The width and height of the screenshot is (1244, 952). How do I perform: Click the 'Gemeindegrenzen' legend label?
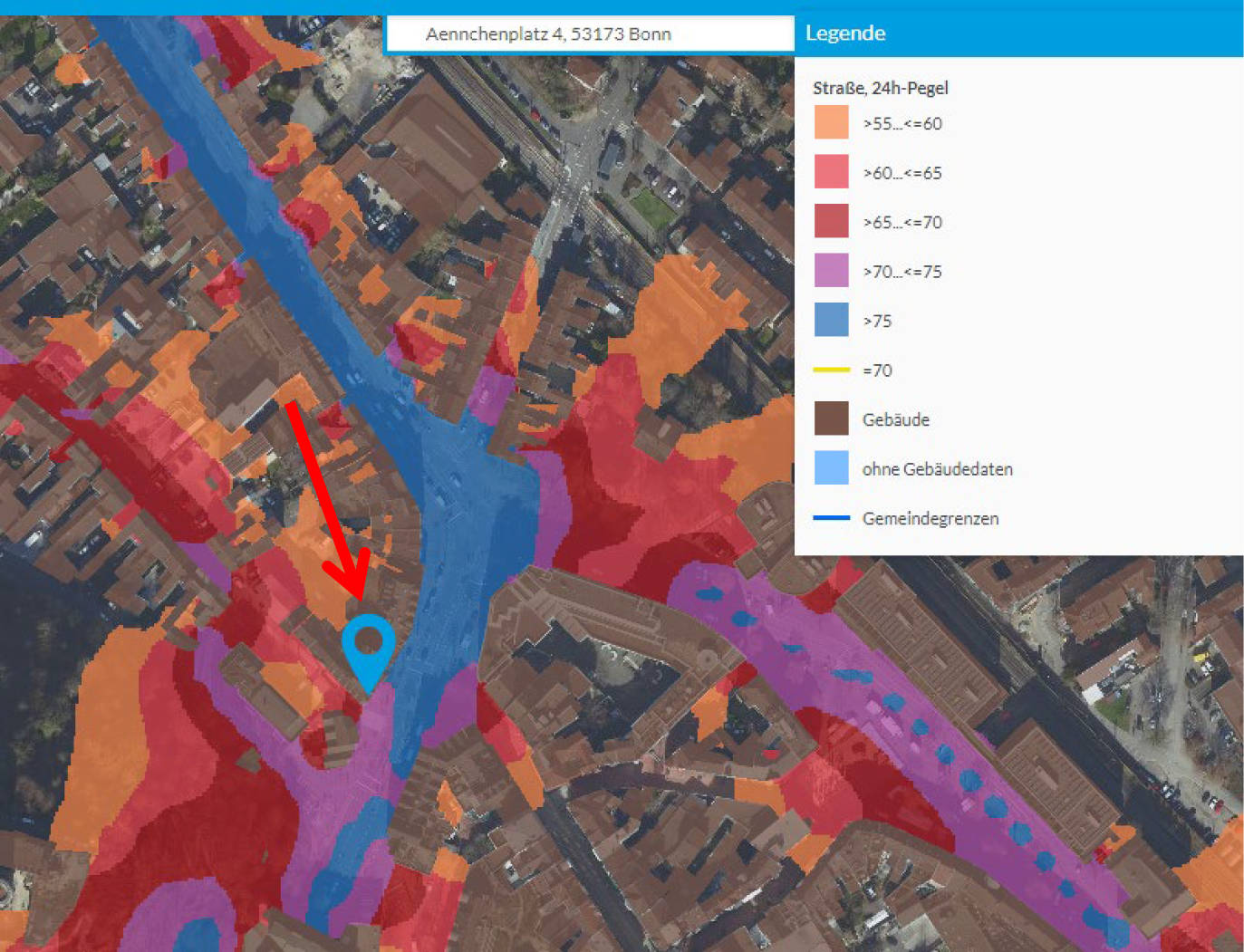[x=930, y=518]
